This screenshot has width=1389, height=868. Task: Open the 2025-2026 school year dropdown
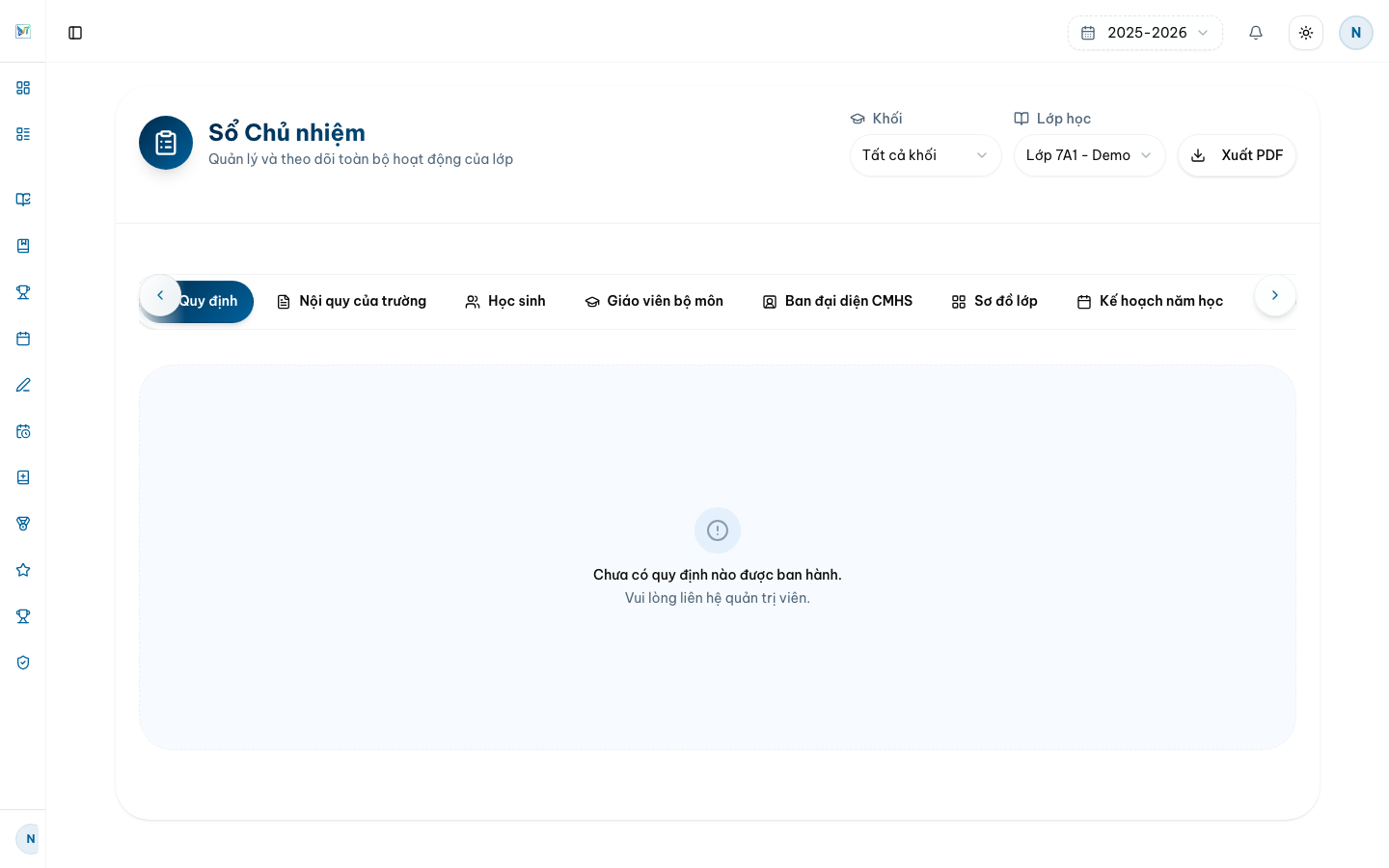pyautogui.click(x=1145, y=33)
